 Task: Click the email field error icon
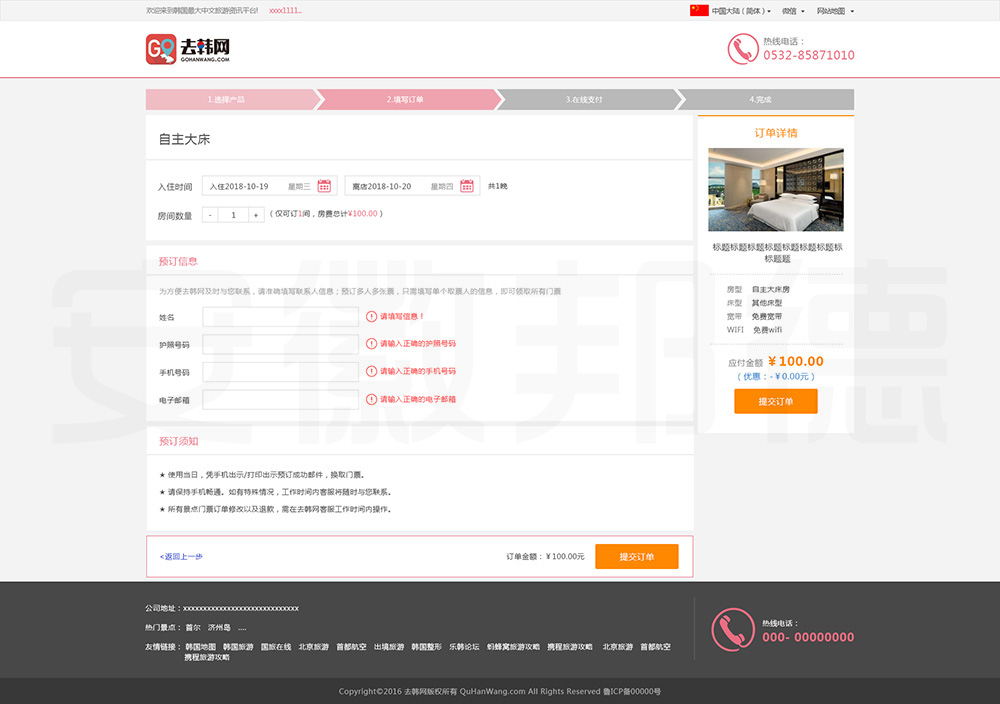click(372, 399)
